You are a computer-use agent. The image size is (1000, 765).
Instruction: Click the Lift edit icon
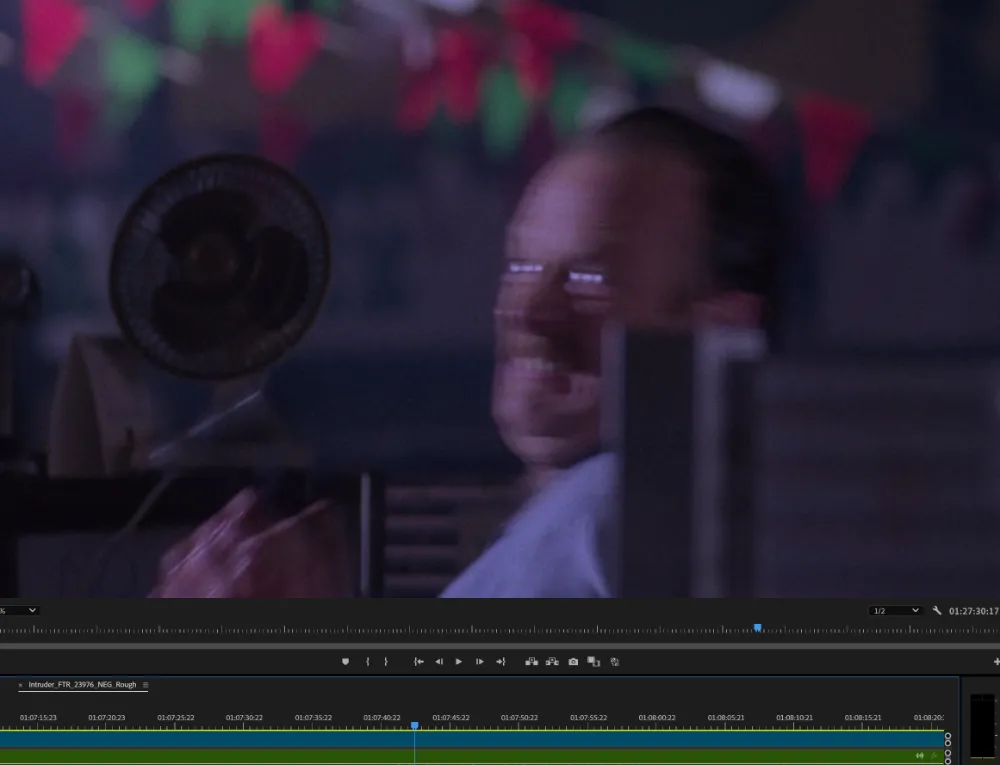(531, 661)
